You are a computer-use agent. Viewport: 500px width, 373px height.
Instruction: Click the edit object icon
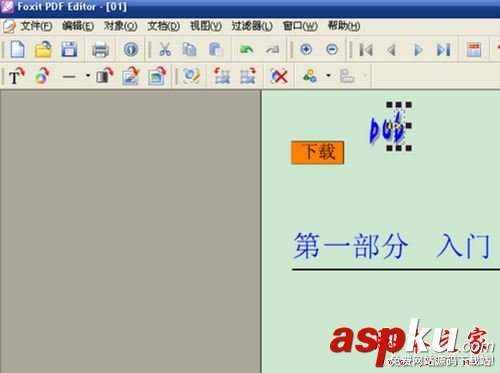tap(191, 76)
